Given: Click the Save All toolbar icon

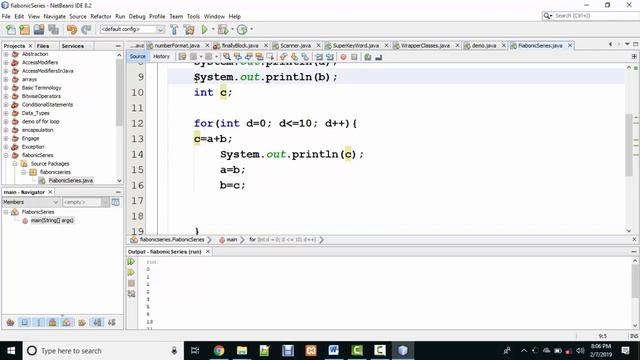Looking at the screenshot, I should [x=53, y=29].
